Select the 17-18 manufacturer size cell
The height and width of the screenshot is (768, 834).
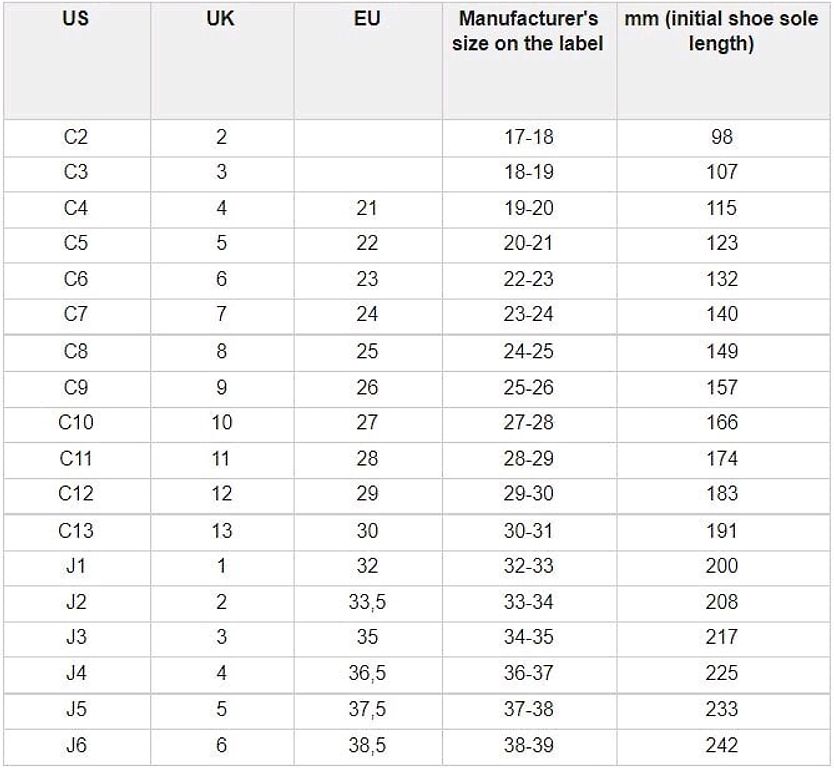click(x=529, y=137)
